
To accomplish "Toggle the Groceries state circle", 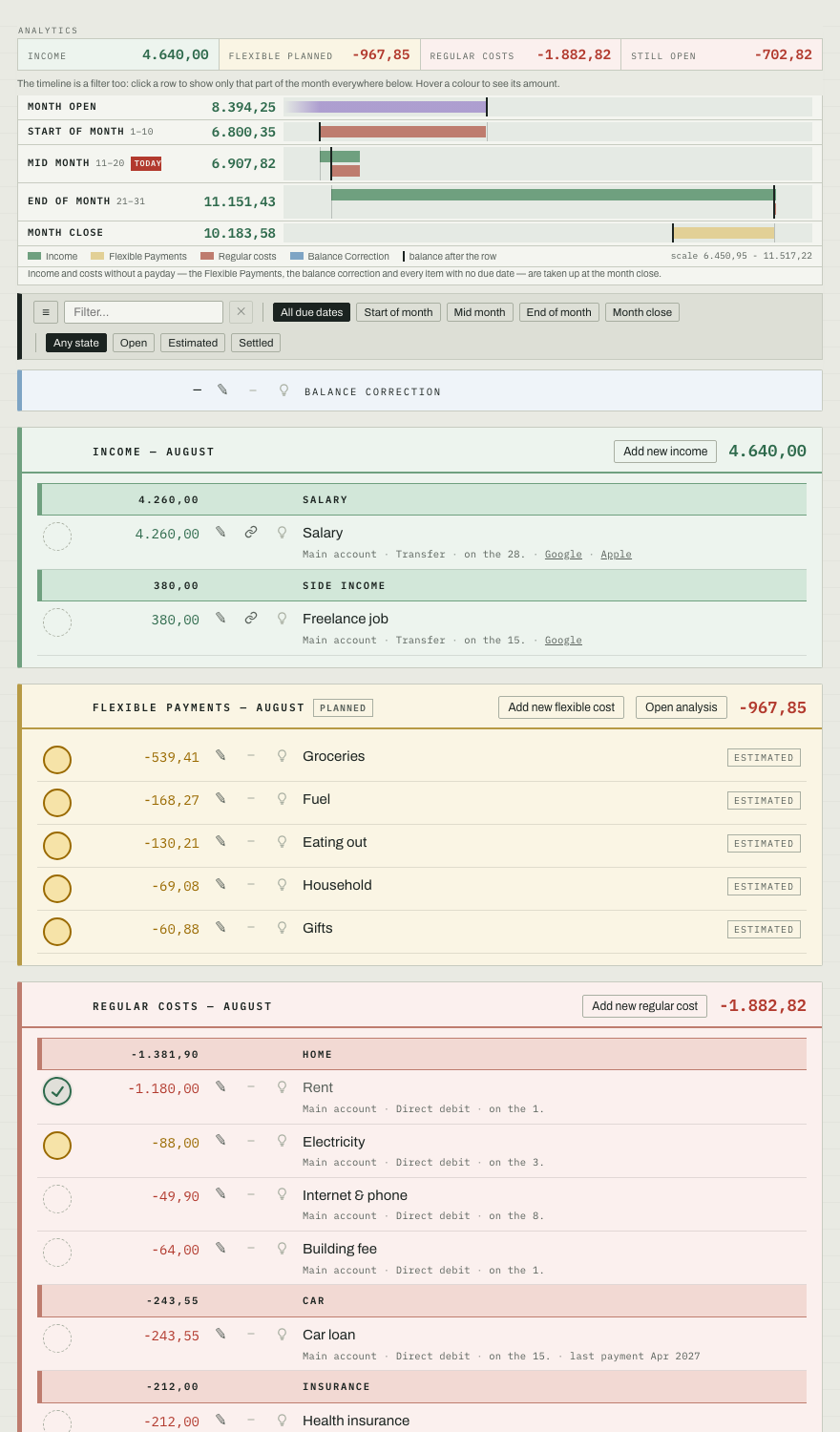I will tap(57, 760).
